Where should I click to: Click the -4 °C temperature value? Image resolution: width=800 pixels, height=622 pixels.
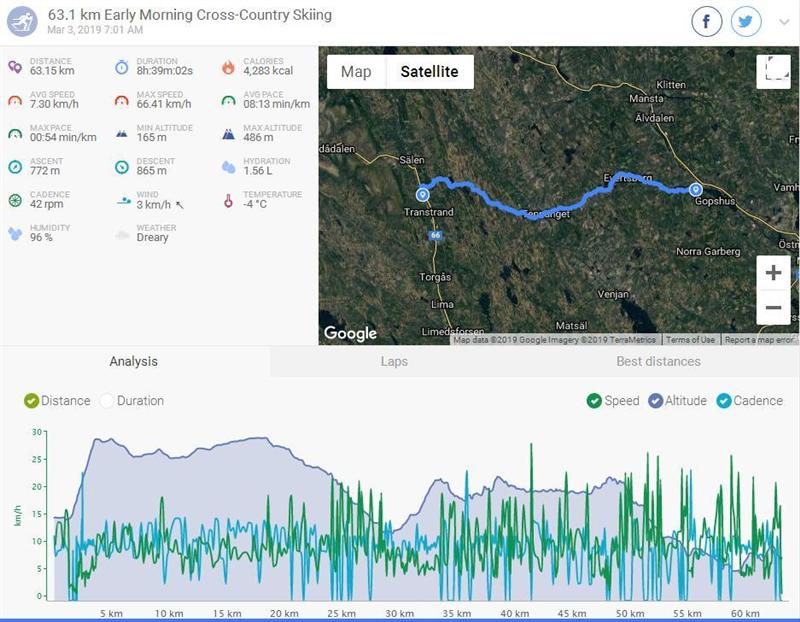[x=255, y=204]
